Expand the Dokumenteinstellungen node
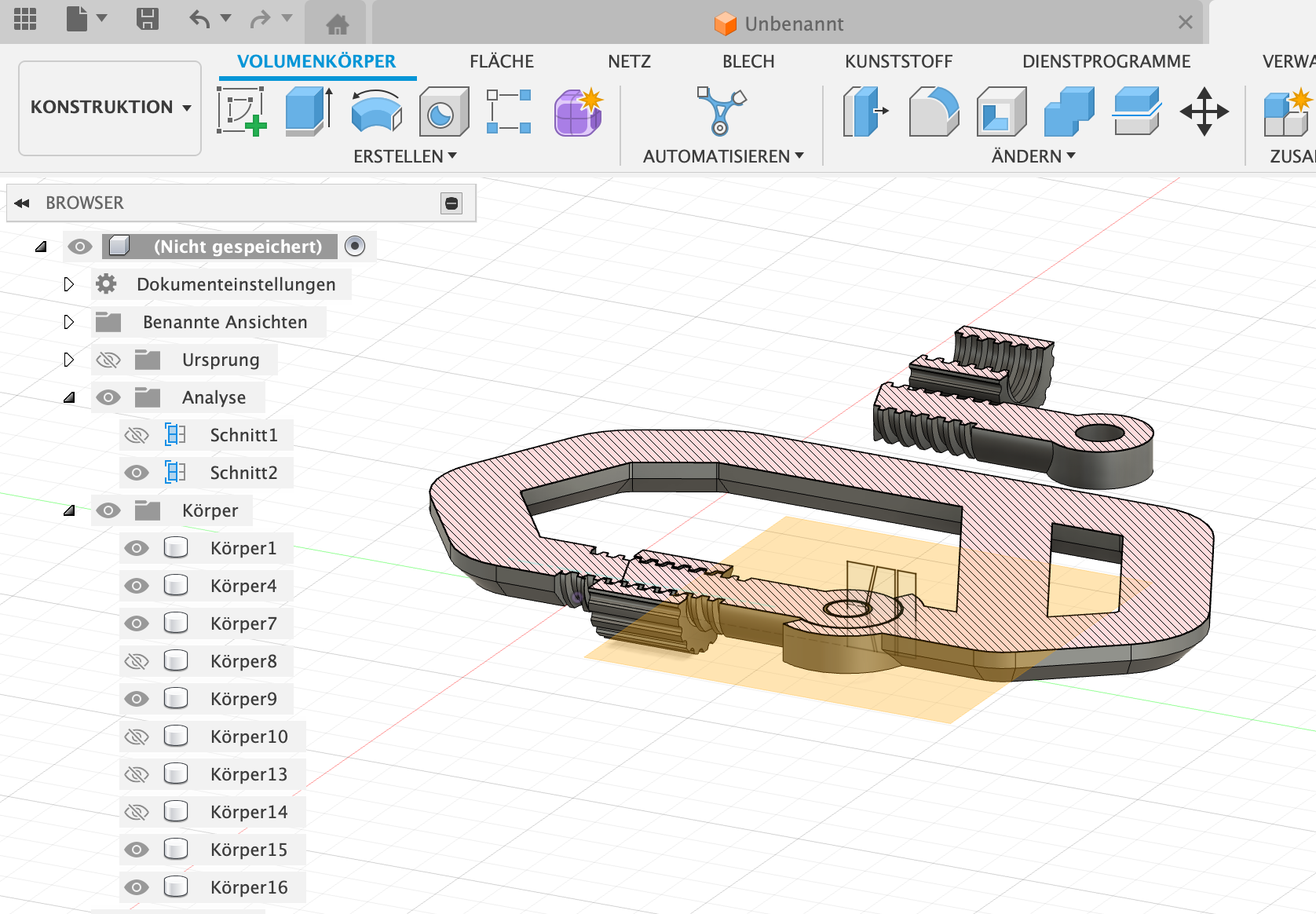Image resolution: width=1316 pixels, height=914 pixels. coord(68,284)
